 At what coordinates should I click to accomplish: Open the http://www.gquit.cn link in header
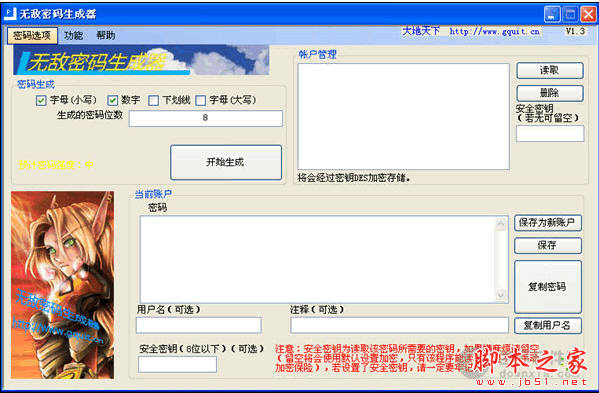point(494,31)
